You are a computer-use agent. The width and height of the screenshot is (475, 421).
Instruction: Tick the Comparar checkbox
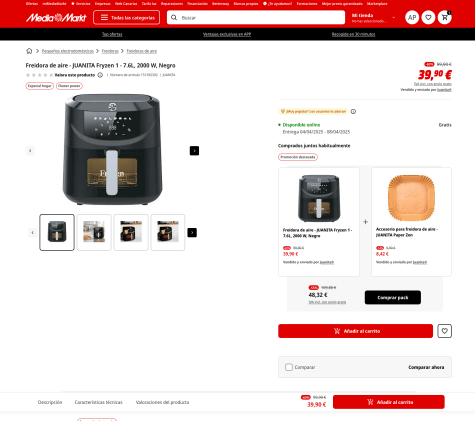tap(289, 367)
